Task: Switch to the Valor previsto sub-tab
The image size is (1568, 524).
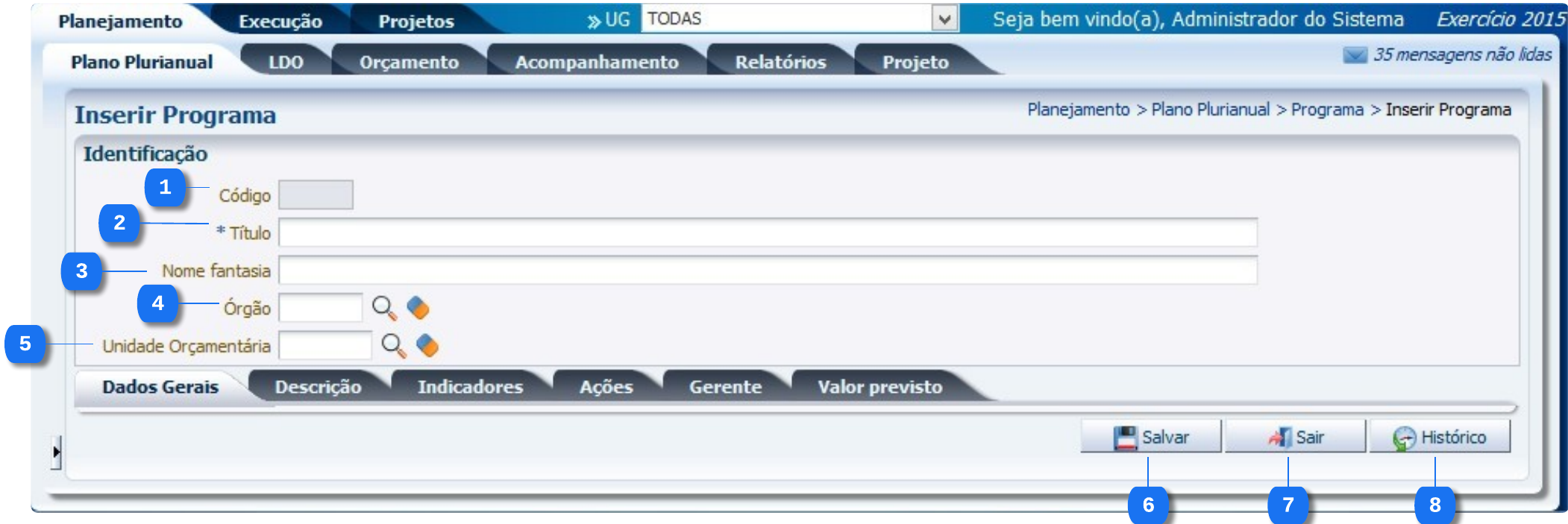Action: [879, 387]
